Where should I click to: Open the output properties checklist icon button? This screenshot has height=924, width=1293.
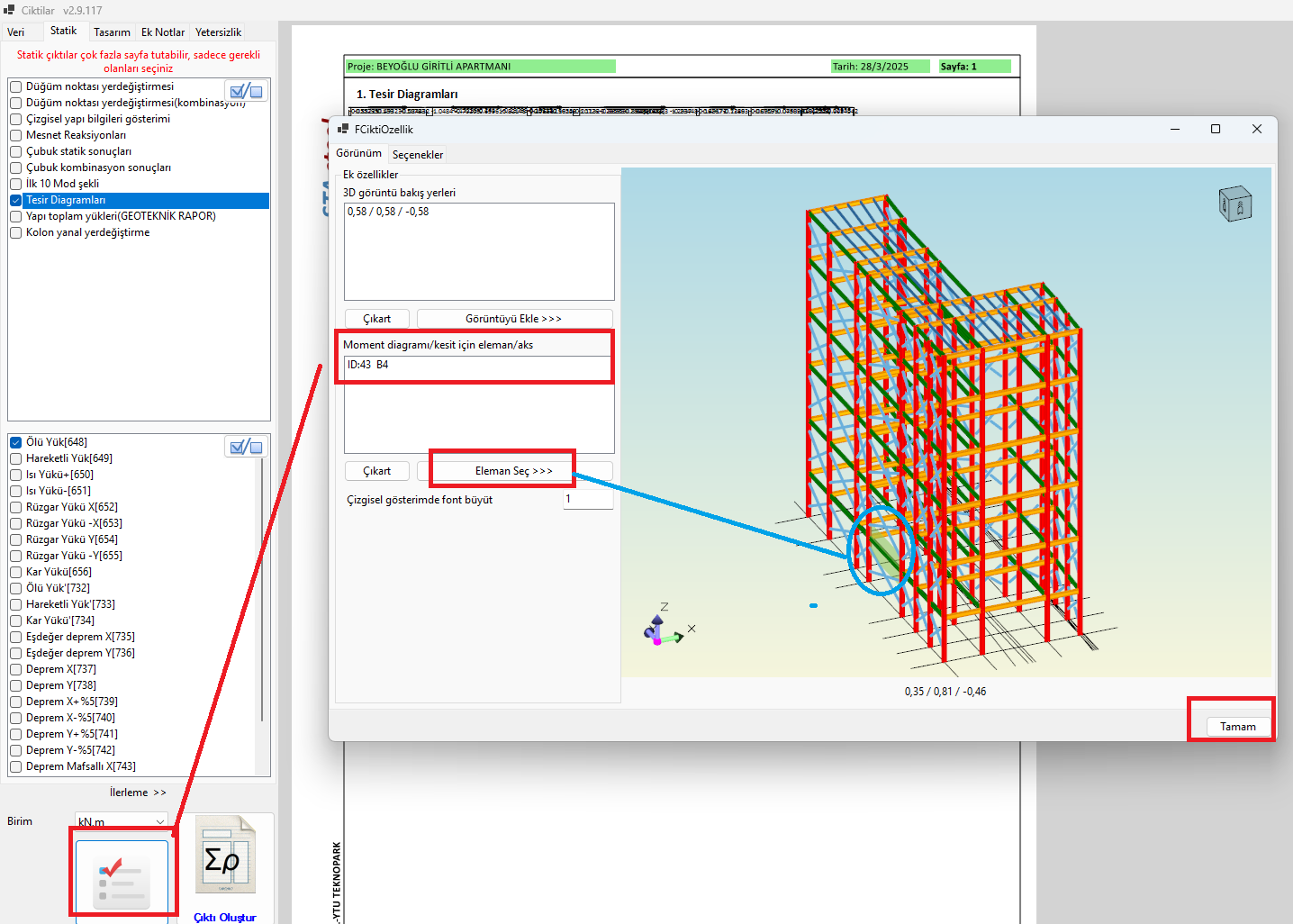coord(122,879)
